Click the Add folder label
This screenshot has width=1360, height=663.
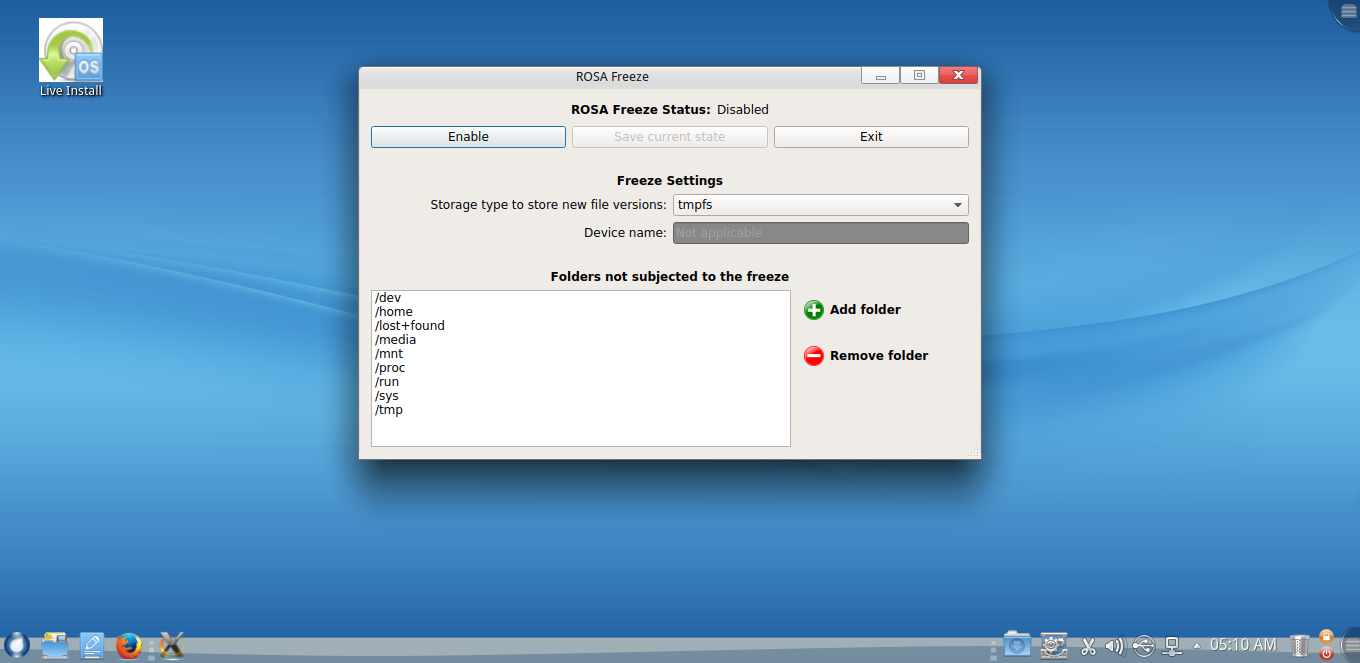pyautogui.click(x=865, y=310)
